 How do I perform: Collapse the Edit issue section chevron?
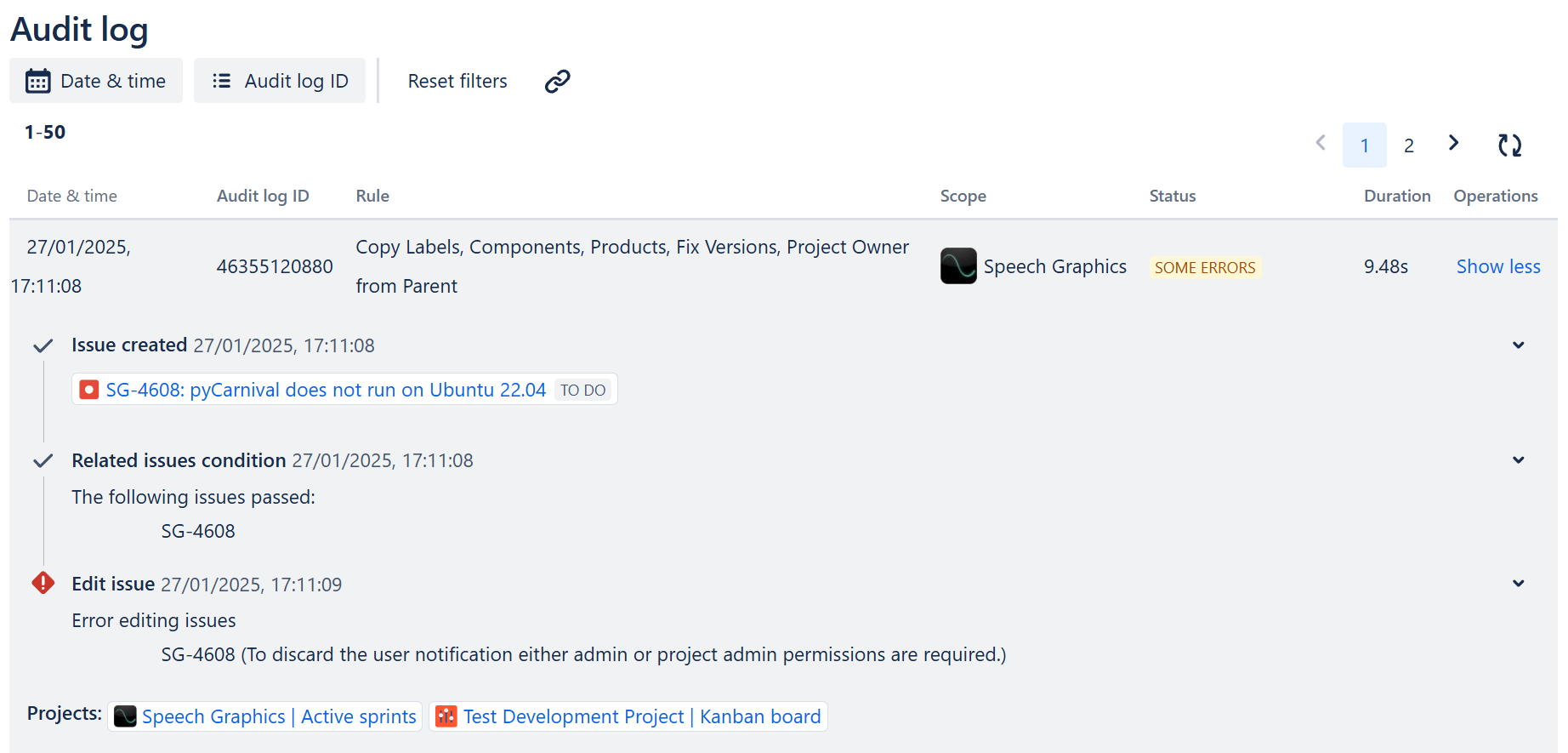coord(1519,584)
